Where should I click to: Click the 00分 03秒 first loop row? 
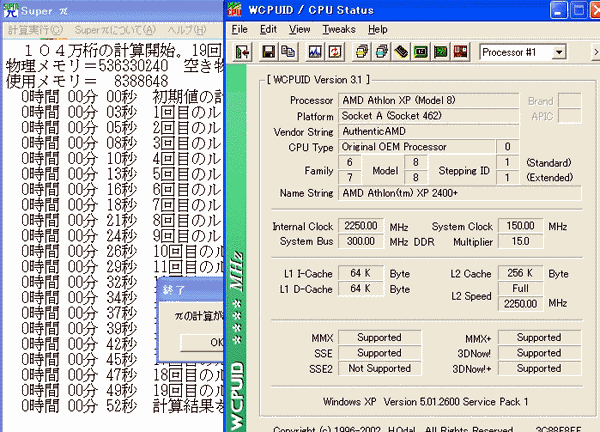tap(122, 112)
